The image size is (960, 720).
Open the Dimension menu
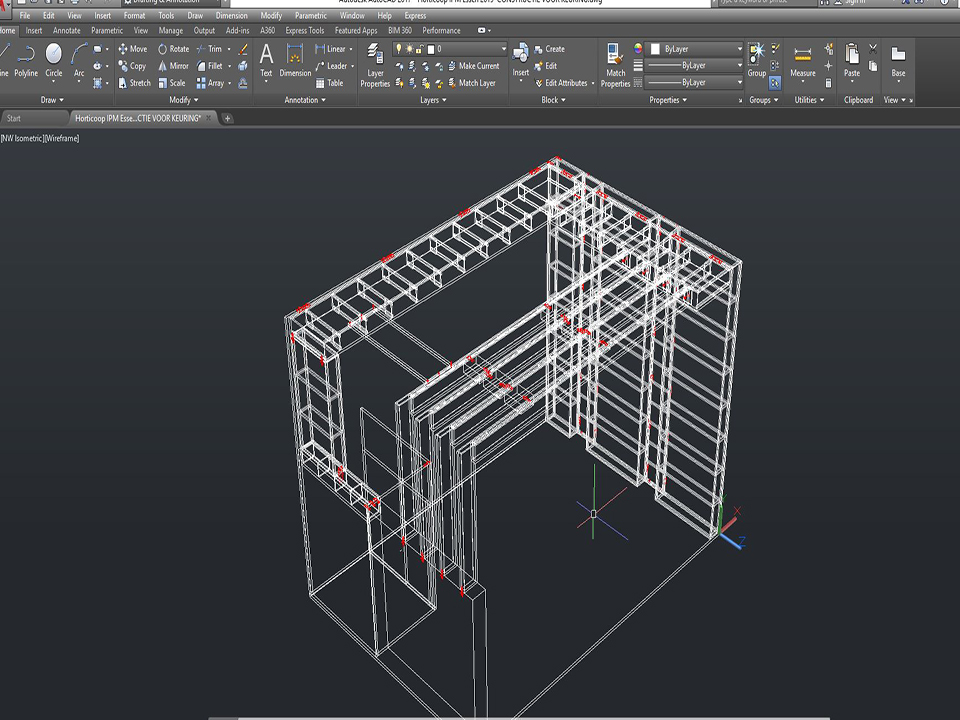pos(232,16)
